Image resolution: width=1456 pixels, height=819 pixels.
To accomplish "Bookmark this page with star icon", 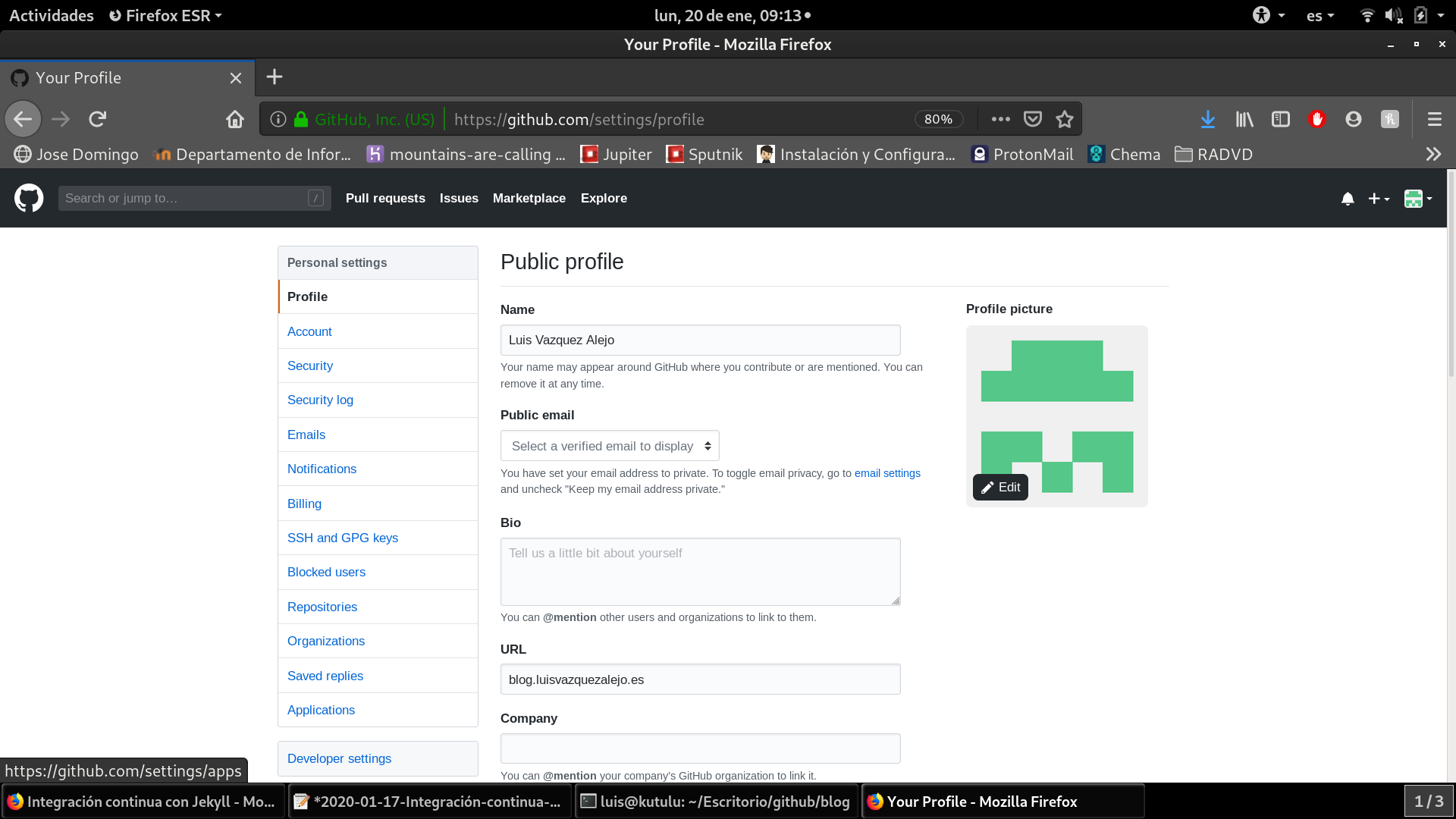I will click(1065, 119).
